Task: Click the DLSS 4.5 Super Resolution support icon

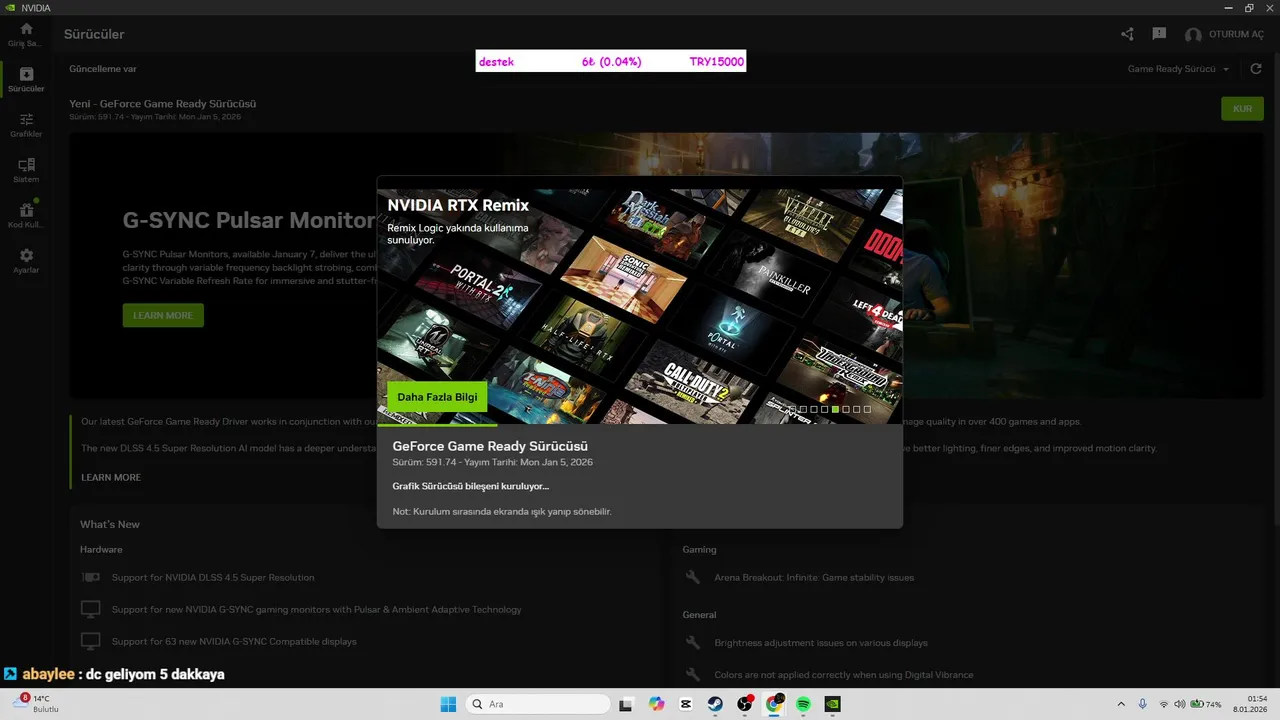Action: click(x=91, y=577)
